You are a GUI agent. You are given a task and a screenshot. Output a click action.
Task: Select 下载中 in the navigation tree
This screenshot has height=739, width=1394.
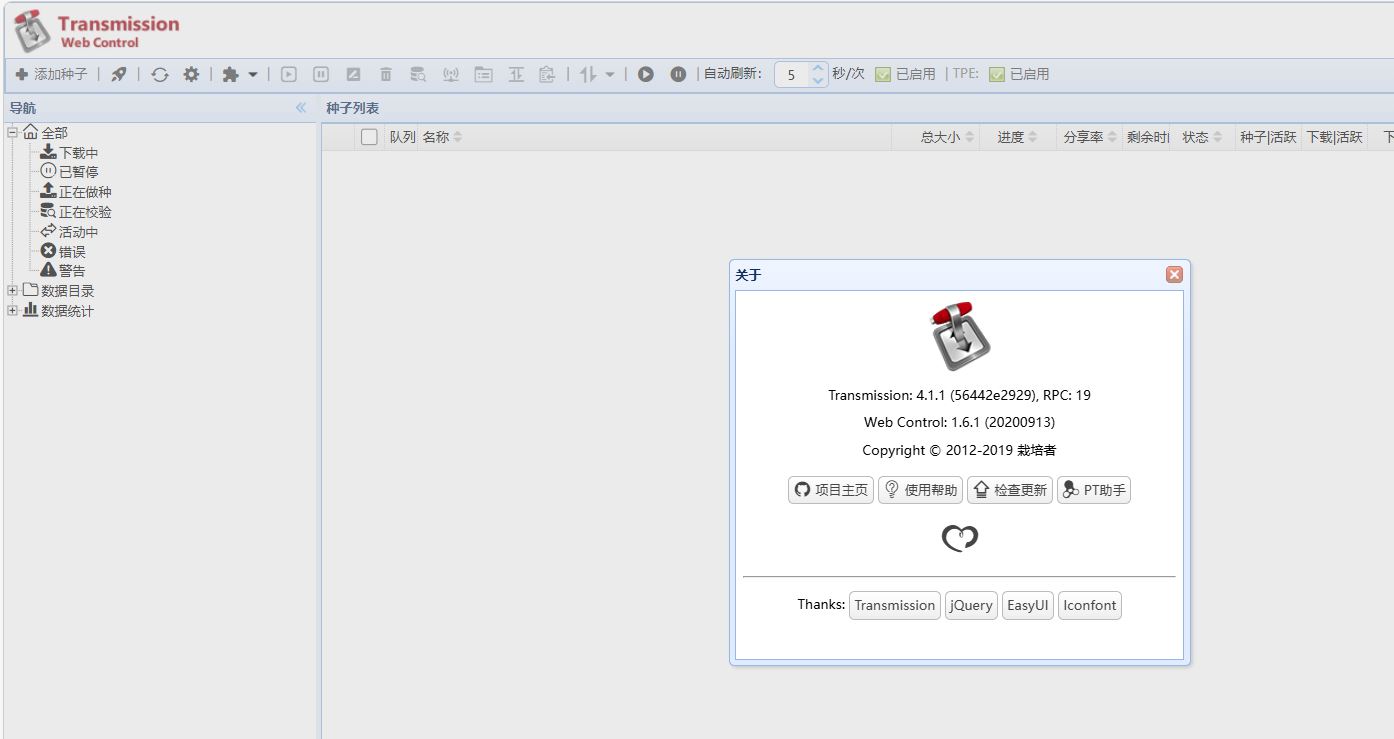[78, 153]
